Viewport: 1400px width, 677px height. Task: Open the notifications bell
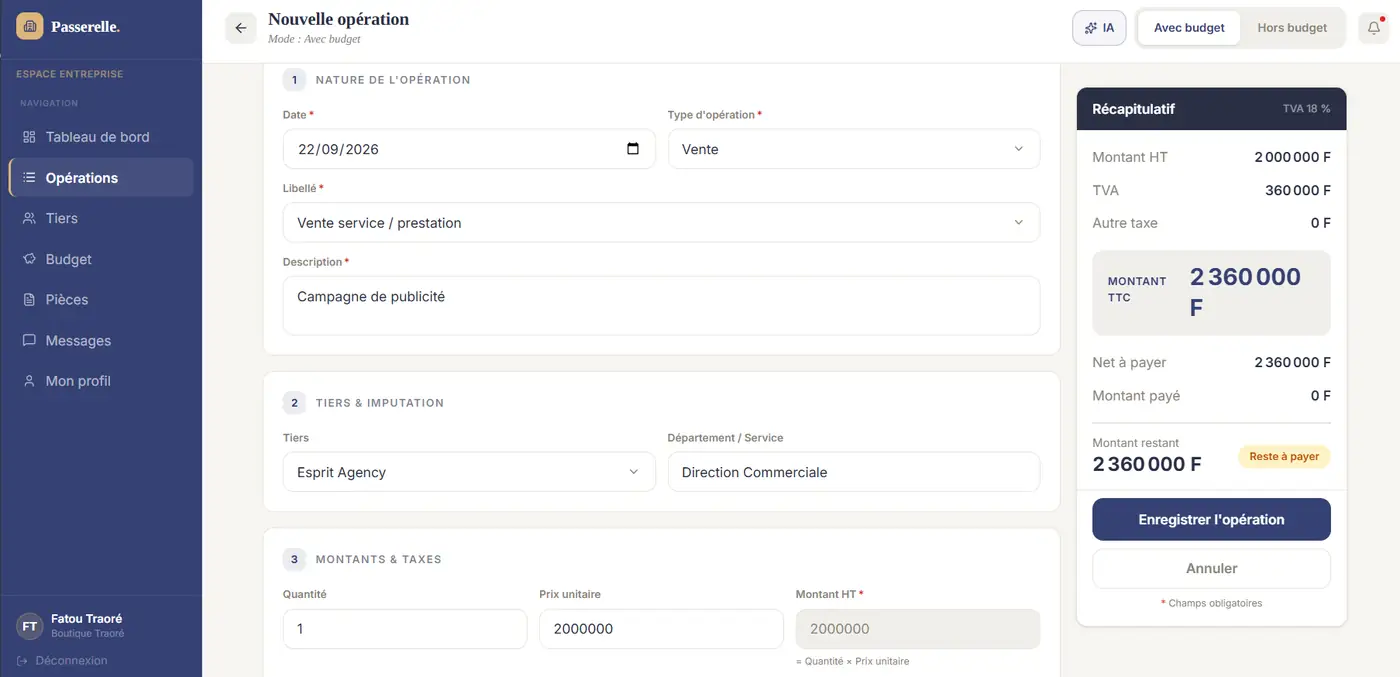pyautogui.click(x=1374, y=28)
